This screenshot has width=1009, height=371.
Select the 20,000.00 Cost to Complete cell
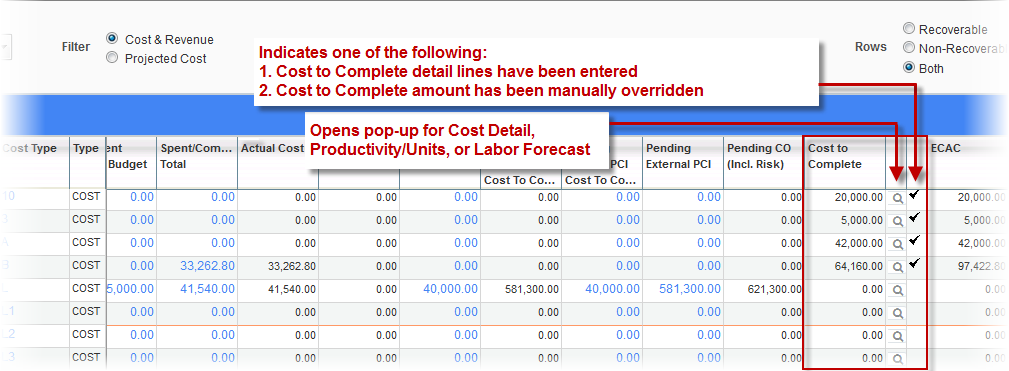844,198
